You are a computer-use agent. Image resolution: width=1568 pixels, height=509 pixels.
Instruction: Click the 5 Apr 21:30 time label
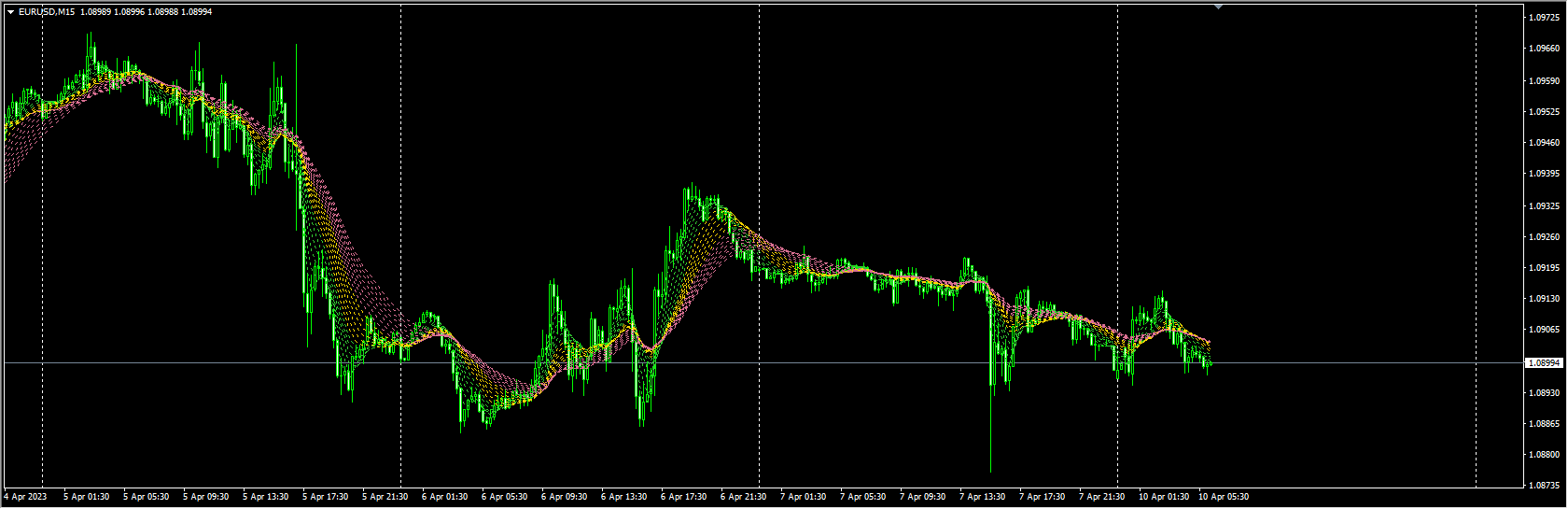click(385, 497)
